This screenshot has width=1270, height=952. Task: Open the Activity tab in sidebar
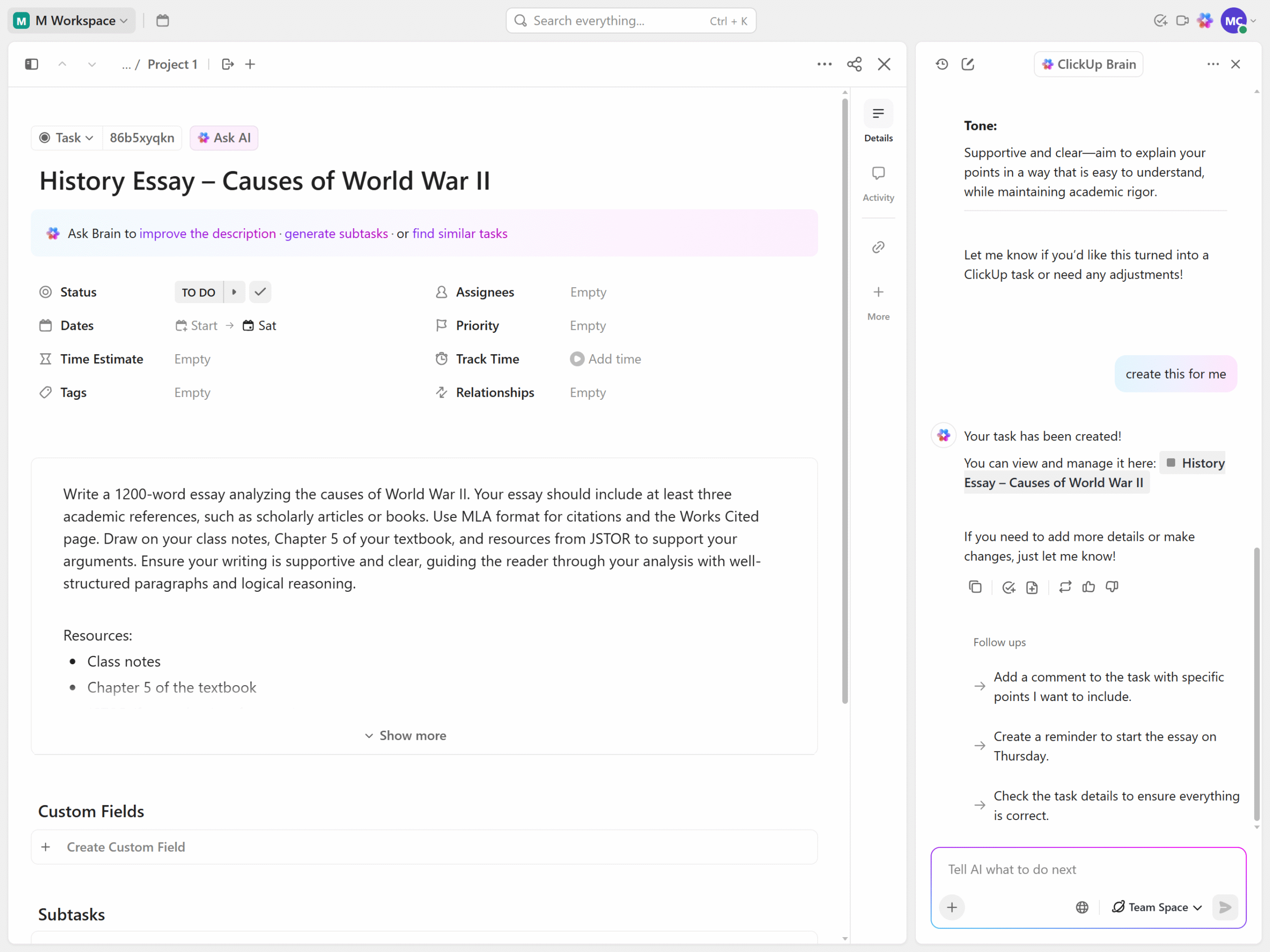point(879,184)
